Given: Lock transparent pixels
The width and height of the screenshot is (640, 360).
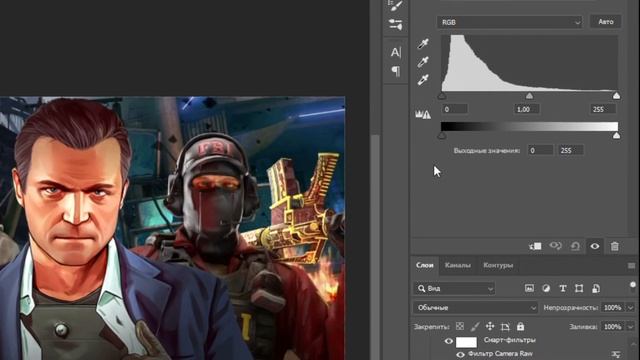Looking at the screenshot, I should pos(460,326).
